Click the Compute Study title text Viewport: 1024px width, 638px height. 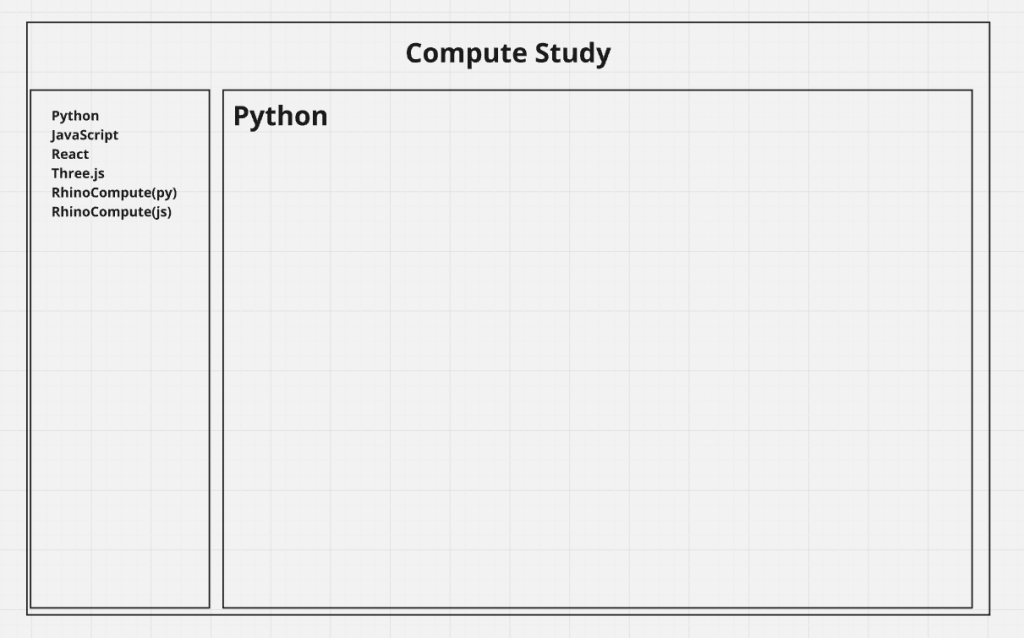coord(508,53)
